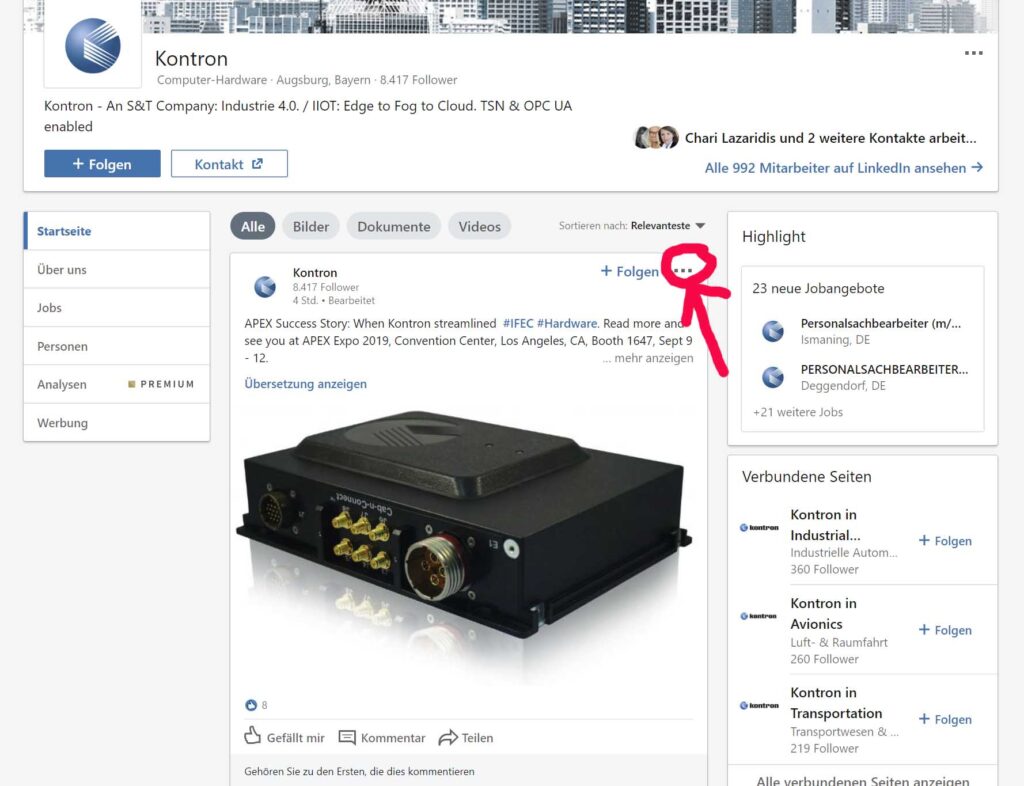Open Über uns in the sidebar
Image resolution: width=1024 pixels, height=786 pixels.
coord(62,269)
